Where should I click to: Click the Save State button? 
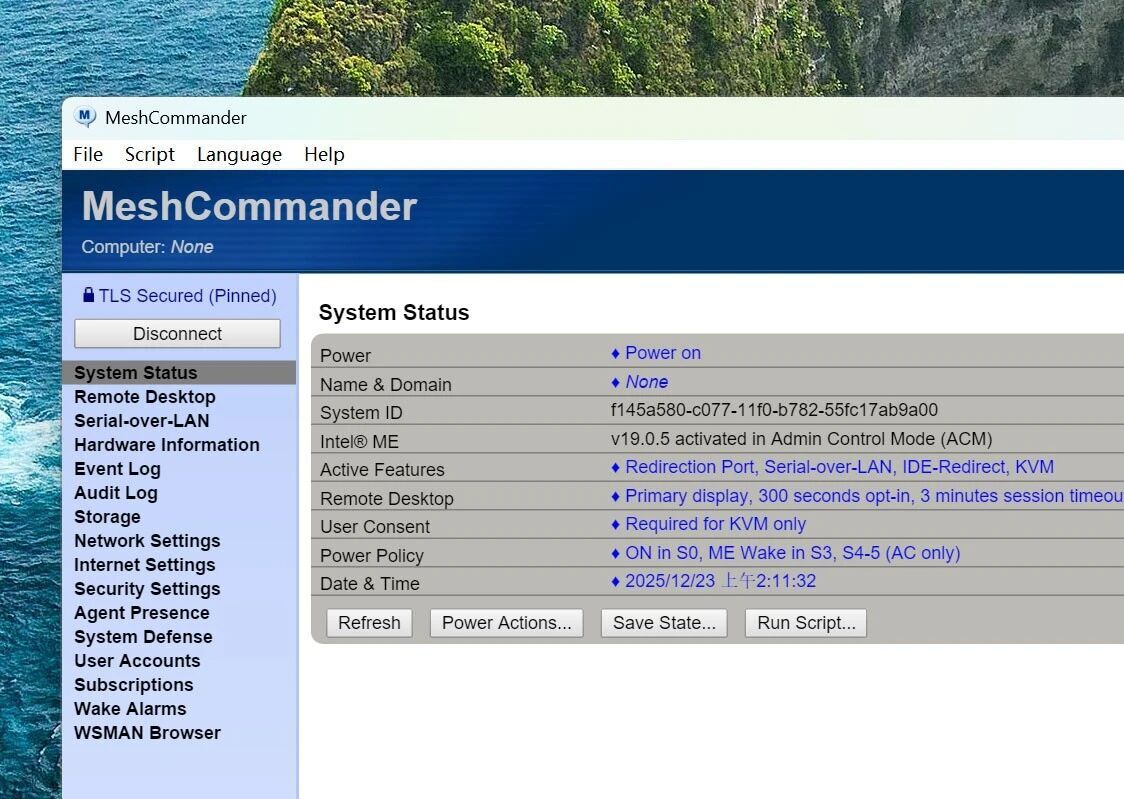[x=664, y=623]
